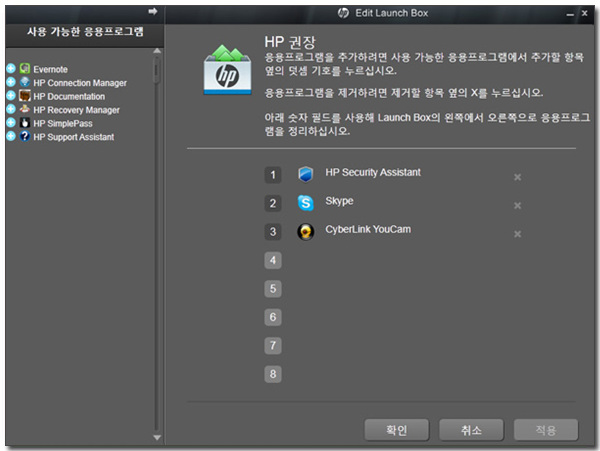Click the Skype label in list
Viewport: 600px width, 451px height.
point(339,201)
